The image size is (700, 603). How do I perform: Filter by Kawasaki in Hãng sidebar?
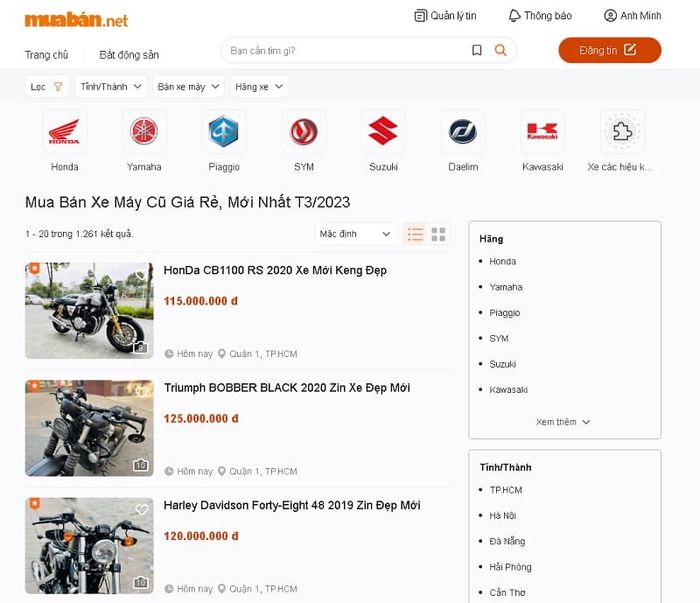[508, 390]
